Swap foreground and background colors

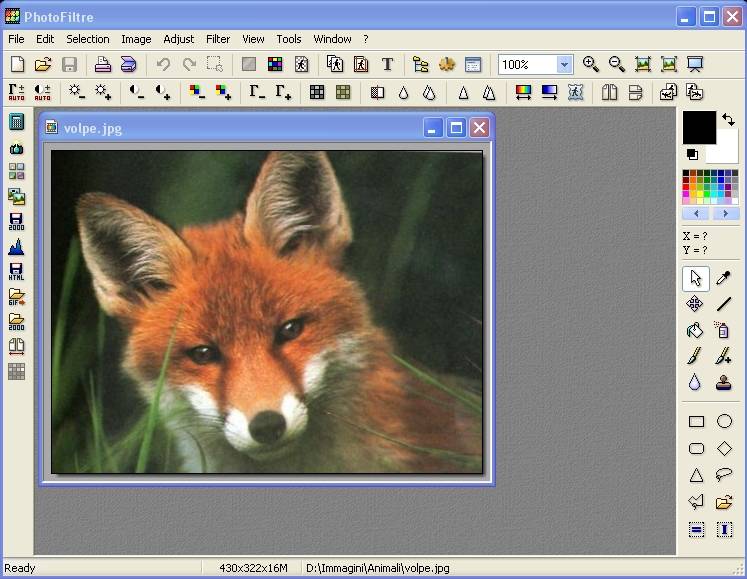pos(728,119)
